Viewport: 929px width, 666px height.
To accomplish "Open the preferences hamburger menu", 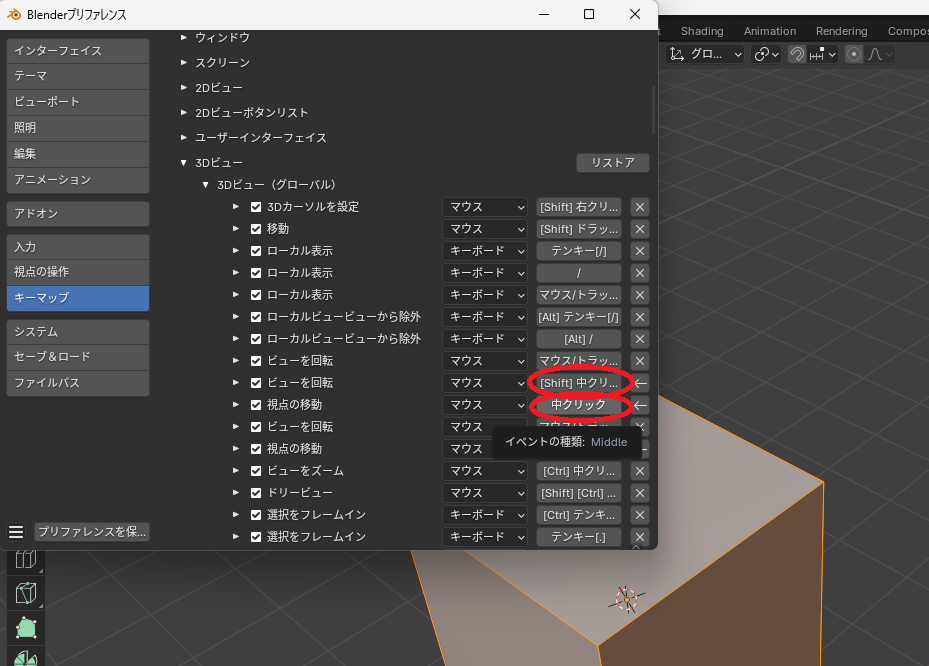I will [16, 532].
